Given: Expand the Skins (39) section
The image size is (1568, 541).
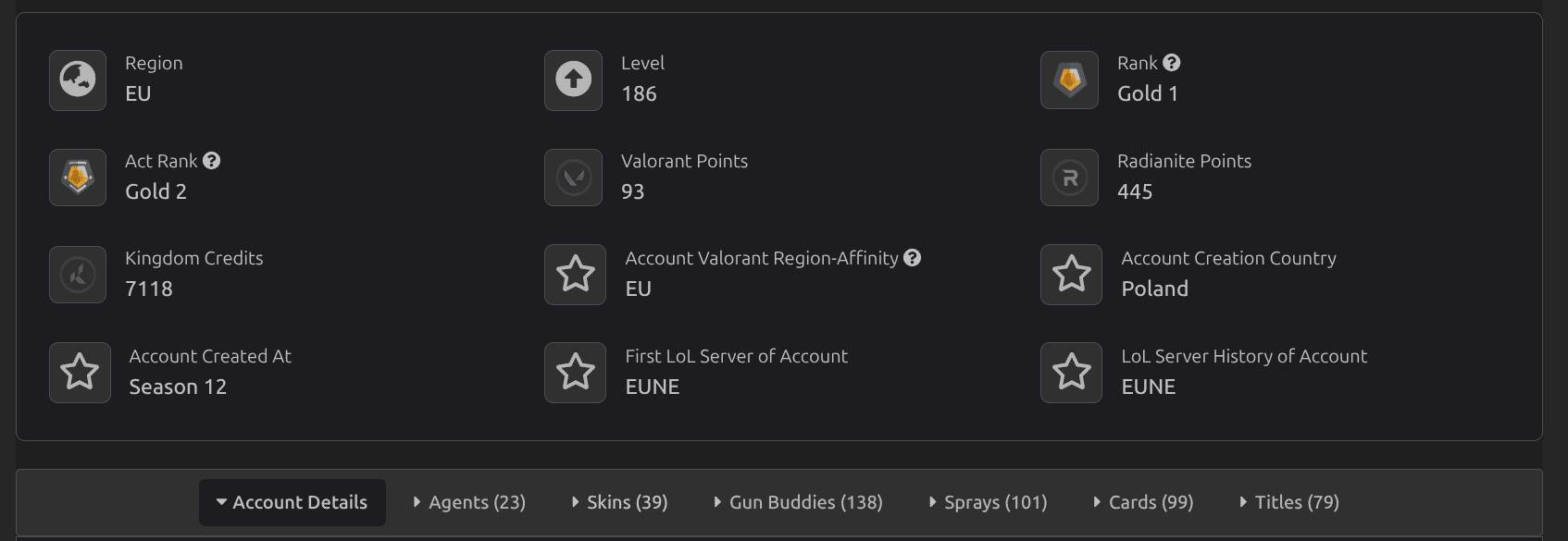Looking at the screenshot, I should click(x=619, y=502).
